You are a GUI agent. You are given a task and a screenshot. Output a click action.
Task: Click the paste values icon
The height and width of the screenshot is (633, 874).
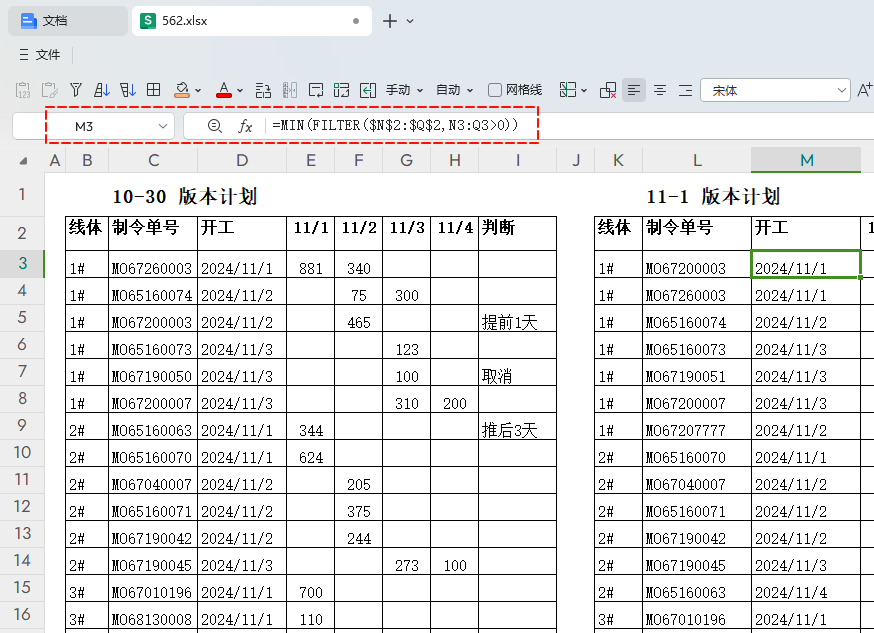coord(23,90)
